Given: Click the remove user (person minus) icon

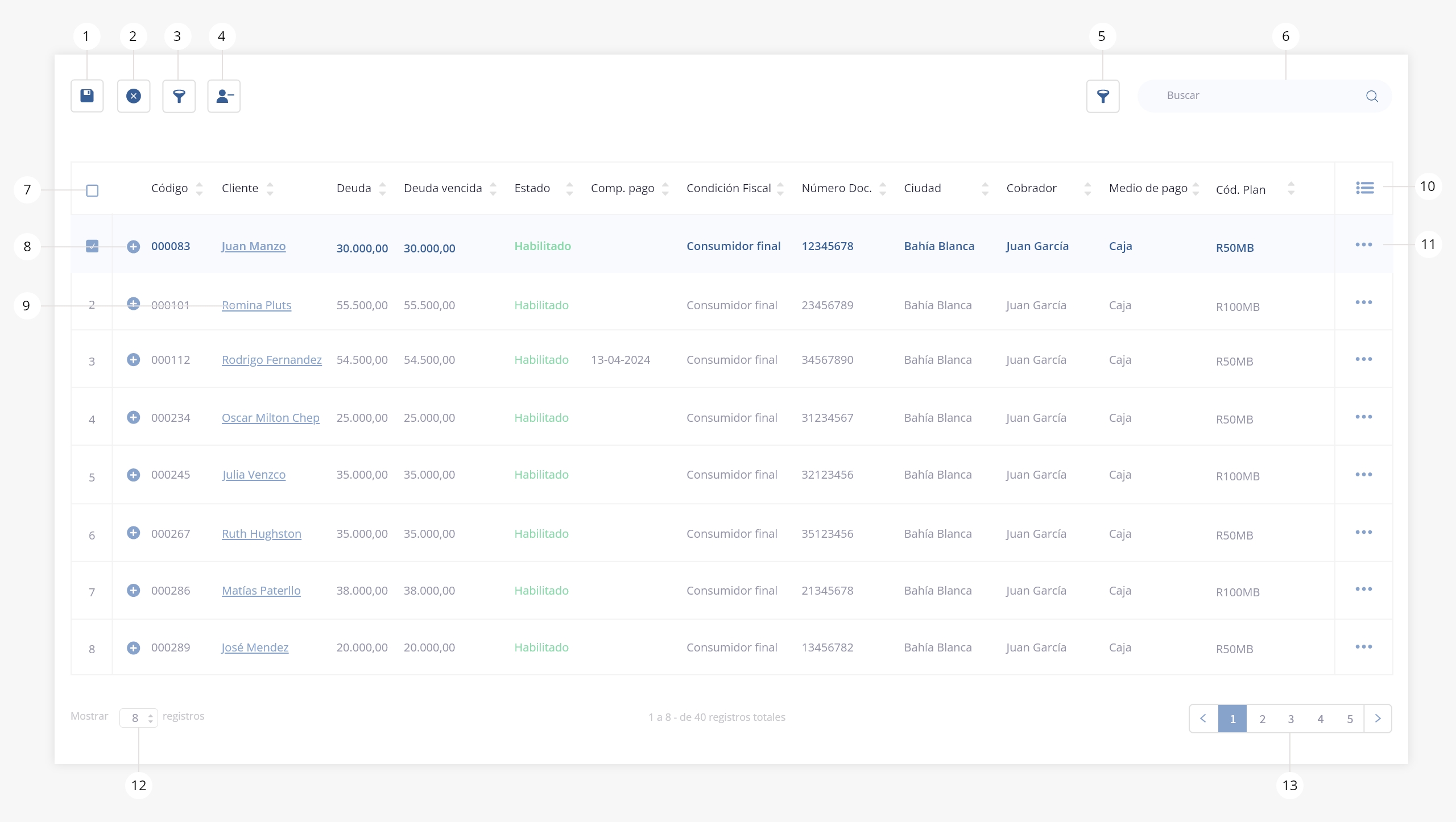Looking at the screenshot, I should pos(224,96).
